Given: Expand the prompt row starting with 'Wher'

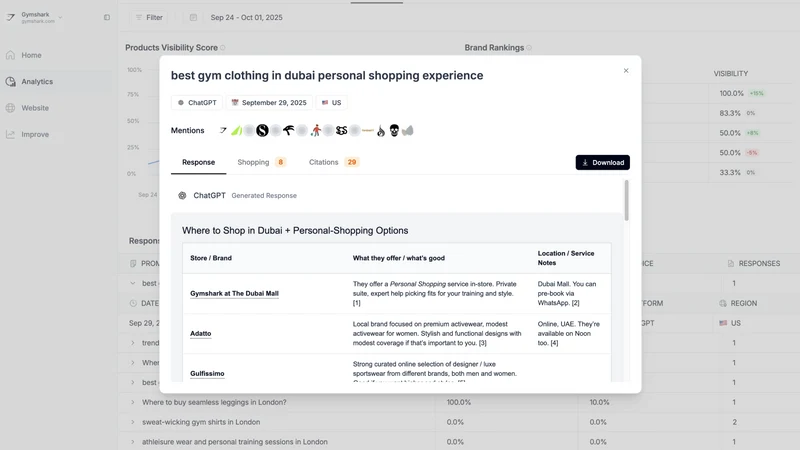Looking at the screenshot, I should (133, 363).
